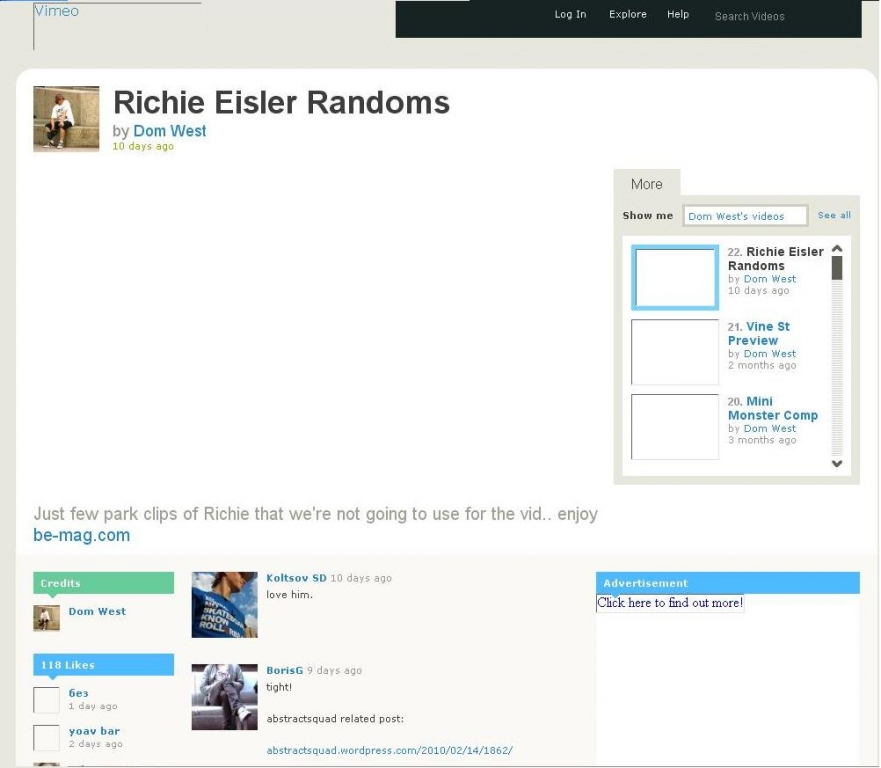
Task: Click the small Dom West avatar under Credits
Action: point(46,618)
